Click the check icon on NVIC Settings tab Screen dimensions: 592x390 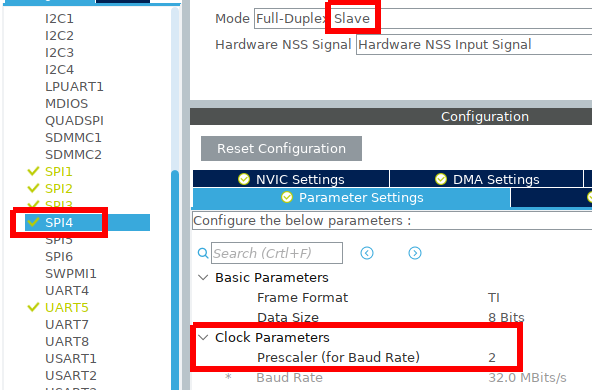(244, 179)
